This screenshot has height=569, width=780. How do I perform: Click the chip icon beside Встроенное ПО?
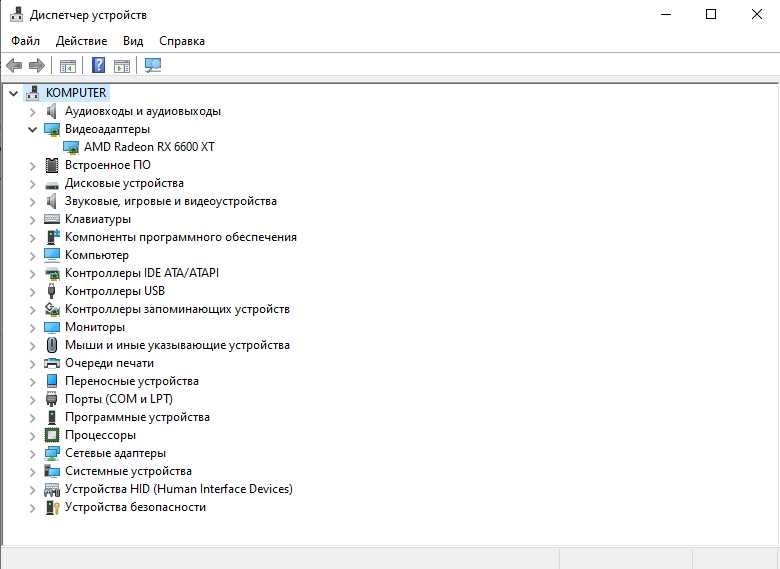coord(52,165)
